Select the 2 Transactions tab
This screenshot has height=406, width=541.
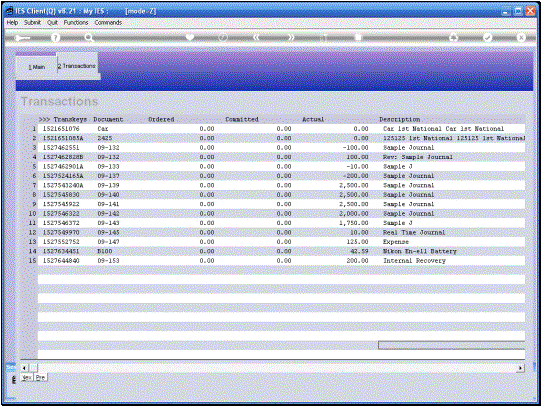(77, 66)
